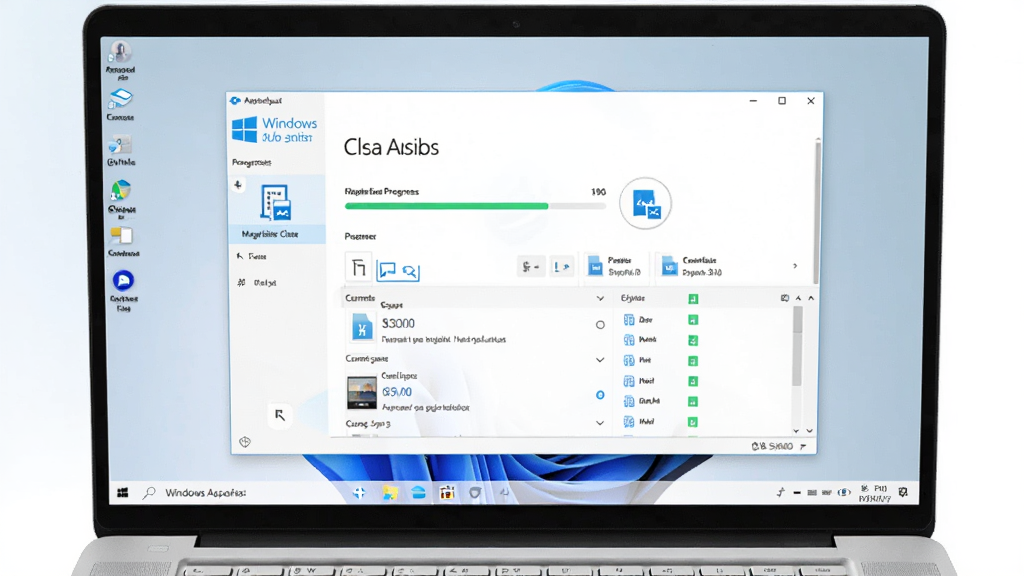1024x576 pixels.
Task: Click the arrow icon beside status bar value
Action: 803,447
